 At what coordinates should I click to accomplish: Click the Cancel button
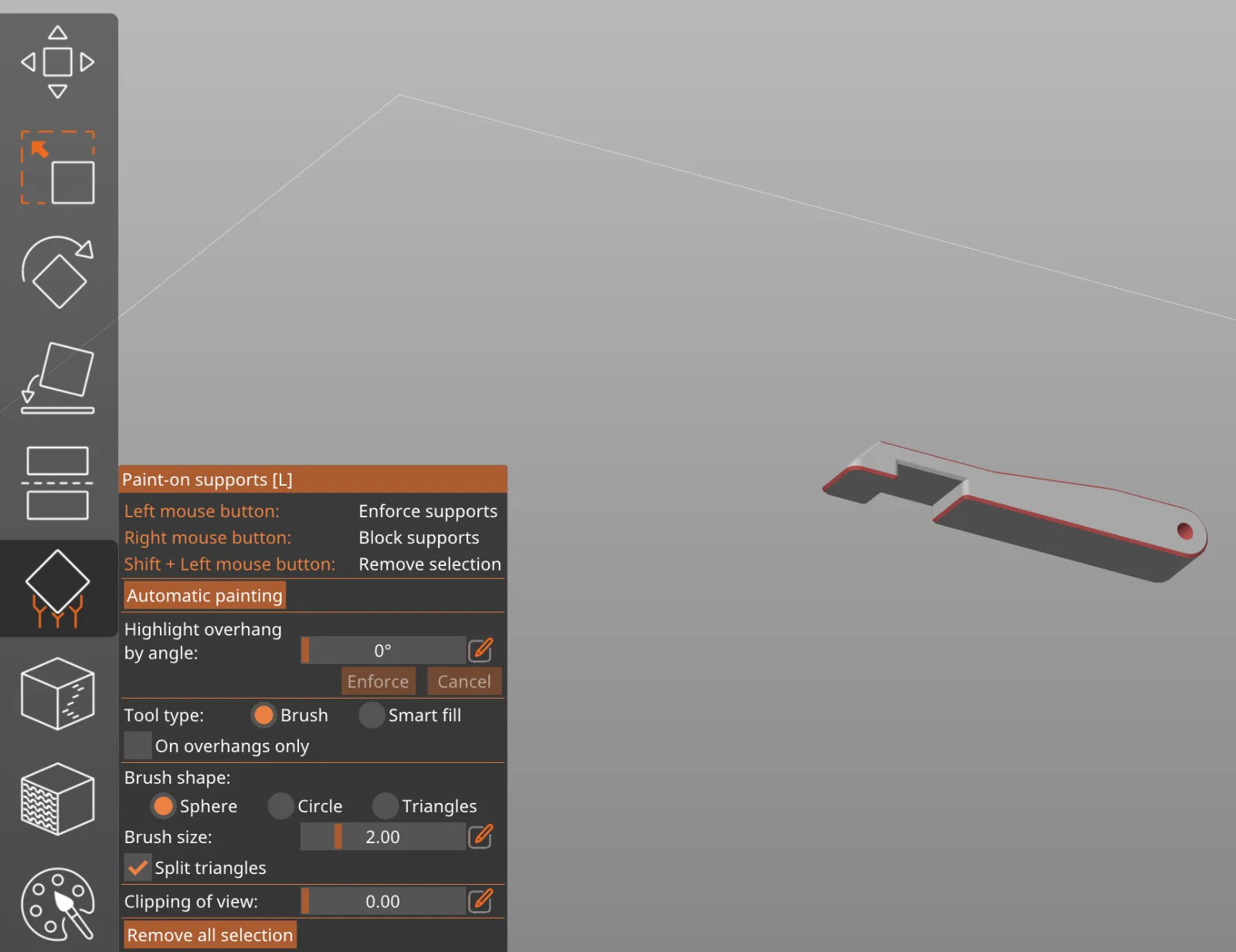(464, 681)
